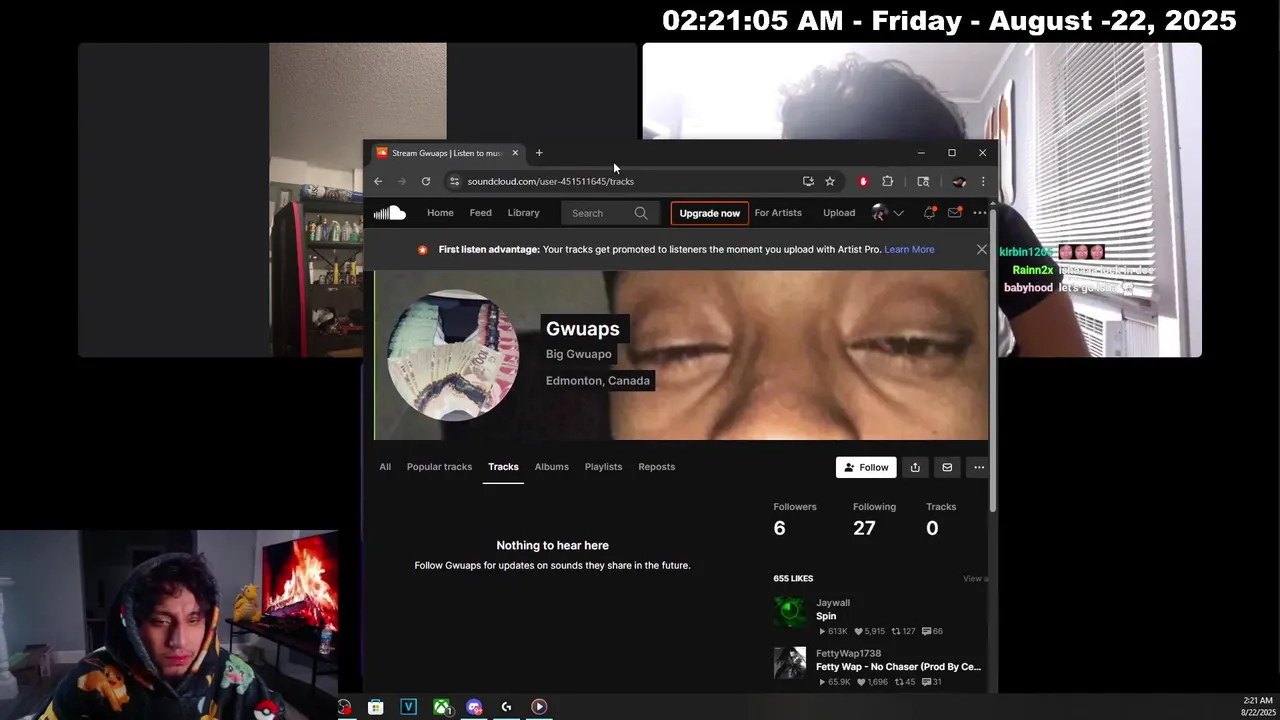Open Microsoft Store from the taskbar
Image resolution: width=1280 pixels, height=720 pixels.
[x=376, y=707]
